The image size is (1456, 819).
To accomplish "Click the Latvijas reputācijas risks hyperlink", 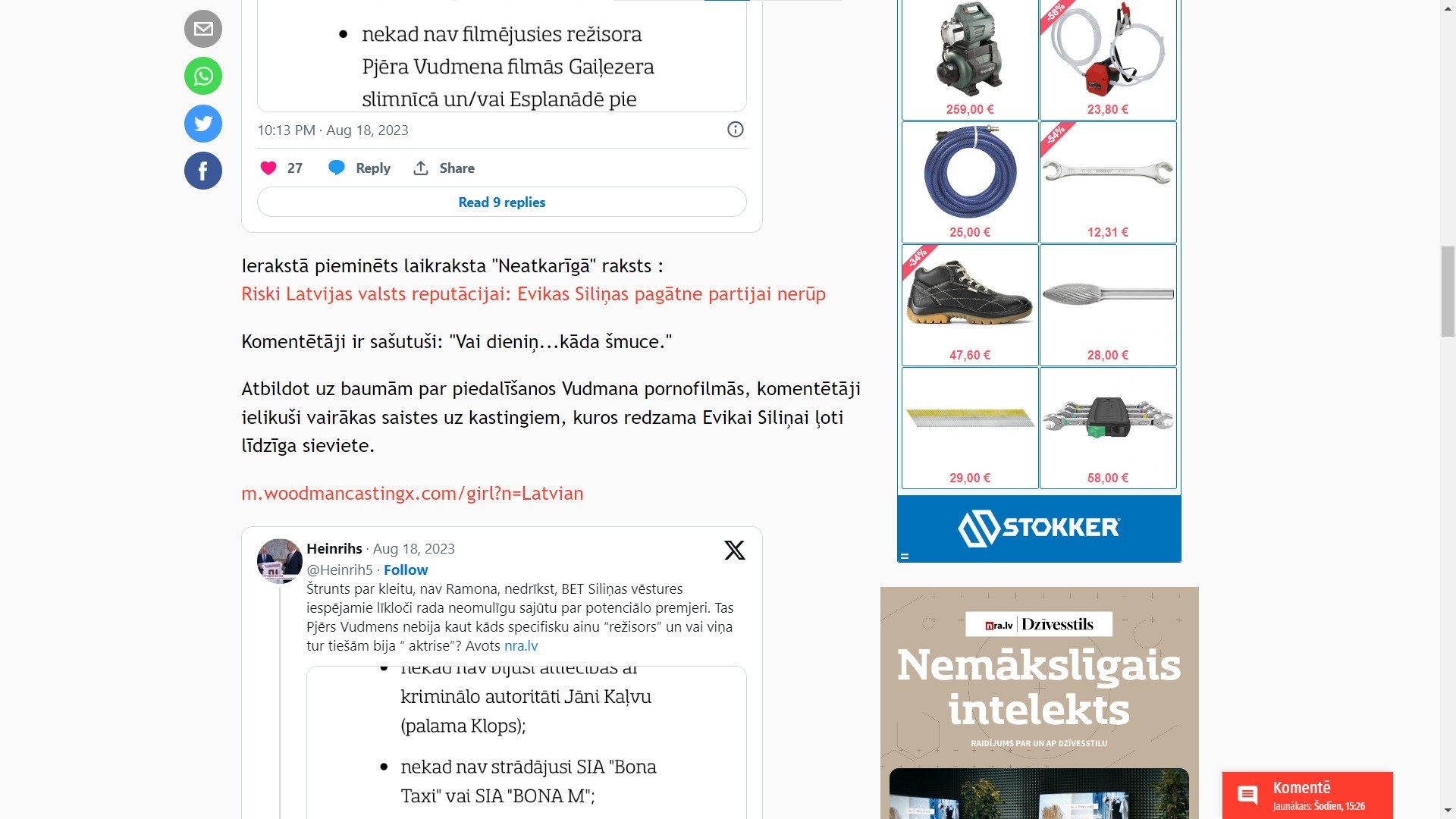I will coord(534,293).
